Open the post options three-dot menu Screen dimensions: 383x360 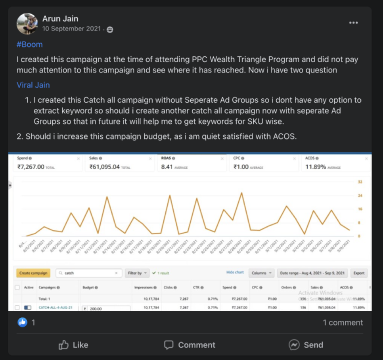[353, 23]
